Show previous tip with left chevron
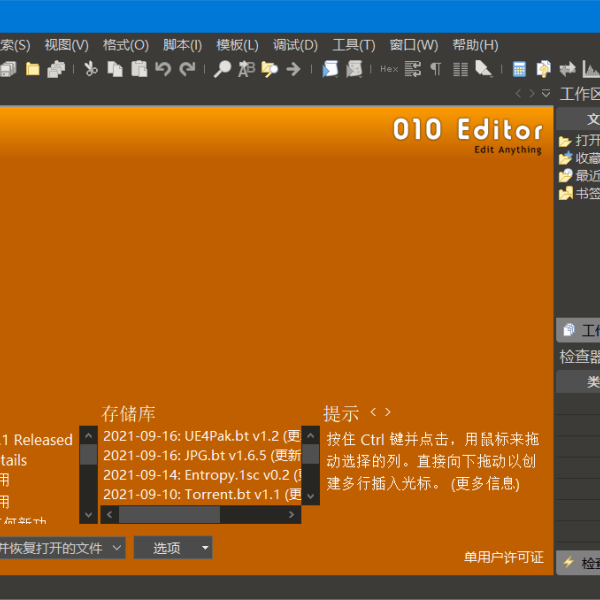600x600 pixels. [373, 412]
